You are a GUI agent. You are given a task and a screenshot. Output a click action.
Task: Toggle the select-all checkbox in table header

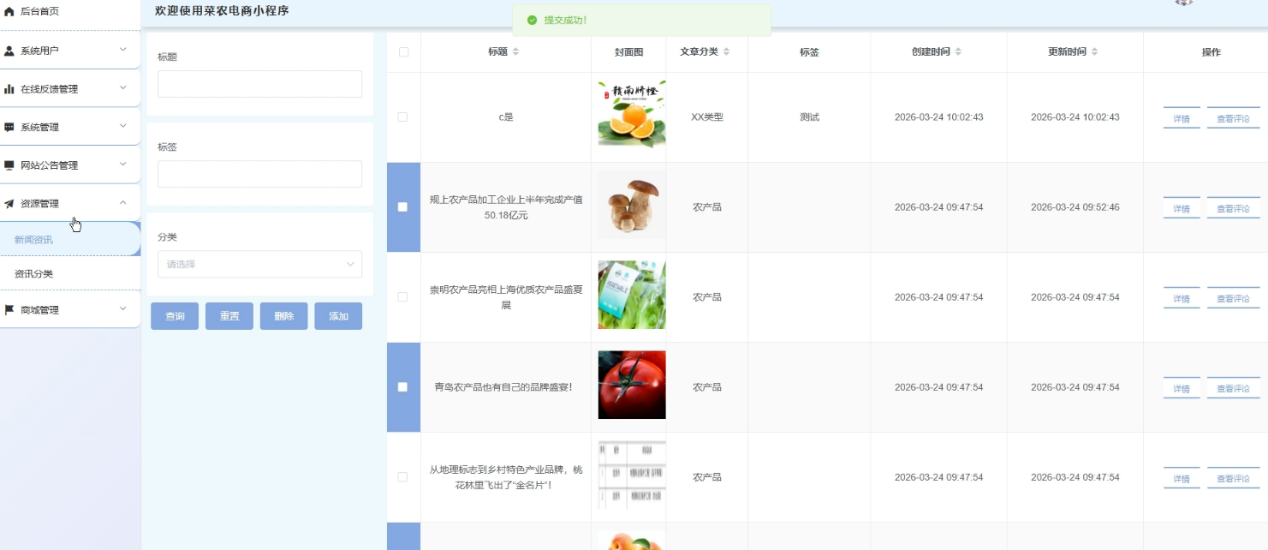coord(404,52)
